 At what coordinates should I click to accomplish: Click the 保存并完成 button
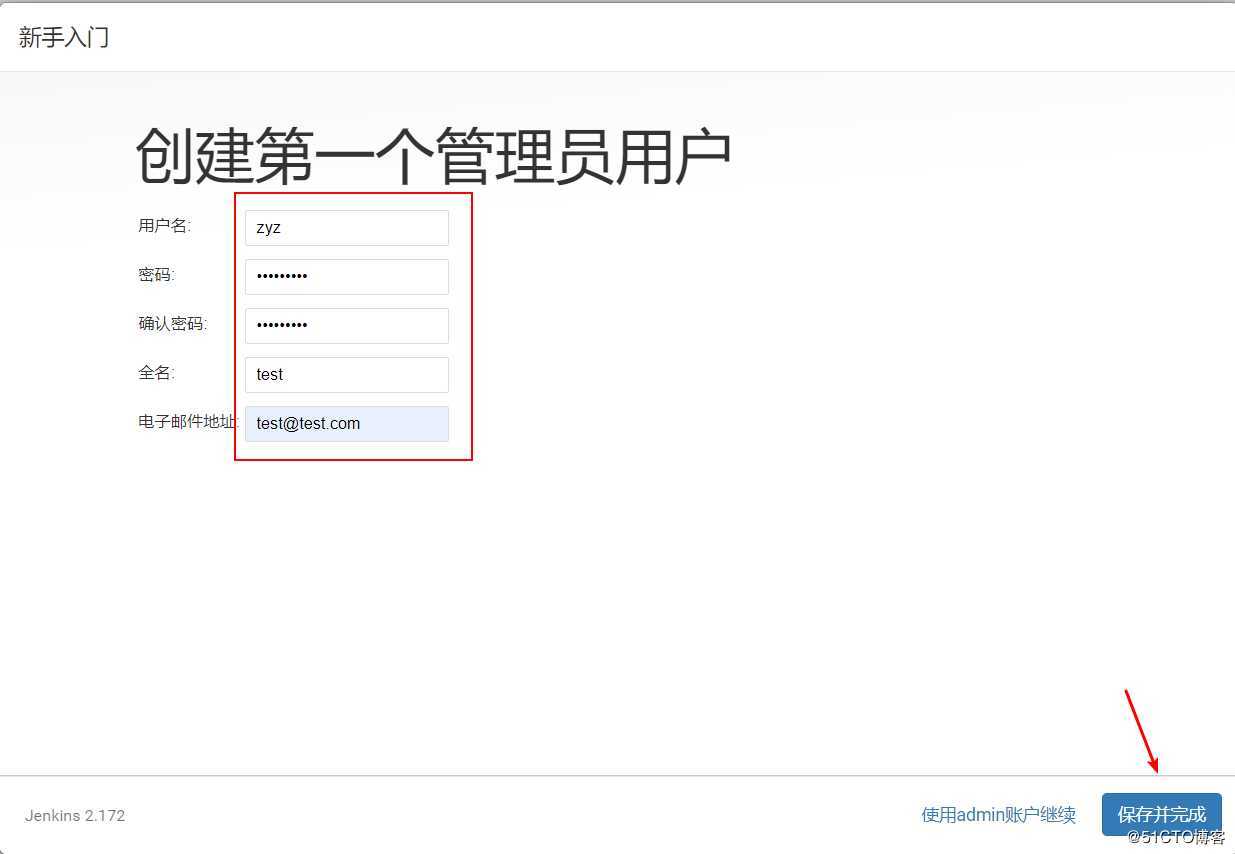(x=1161, y=814)
